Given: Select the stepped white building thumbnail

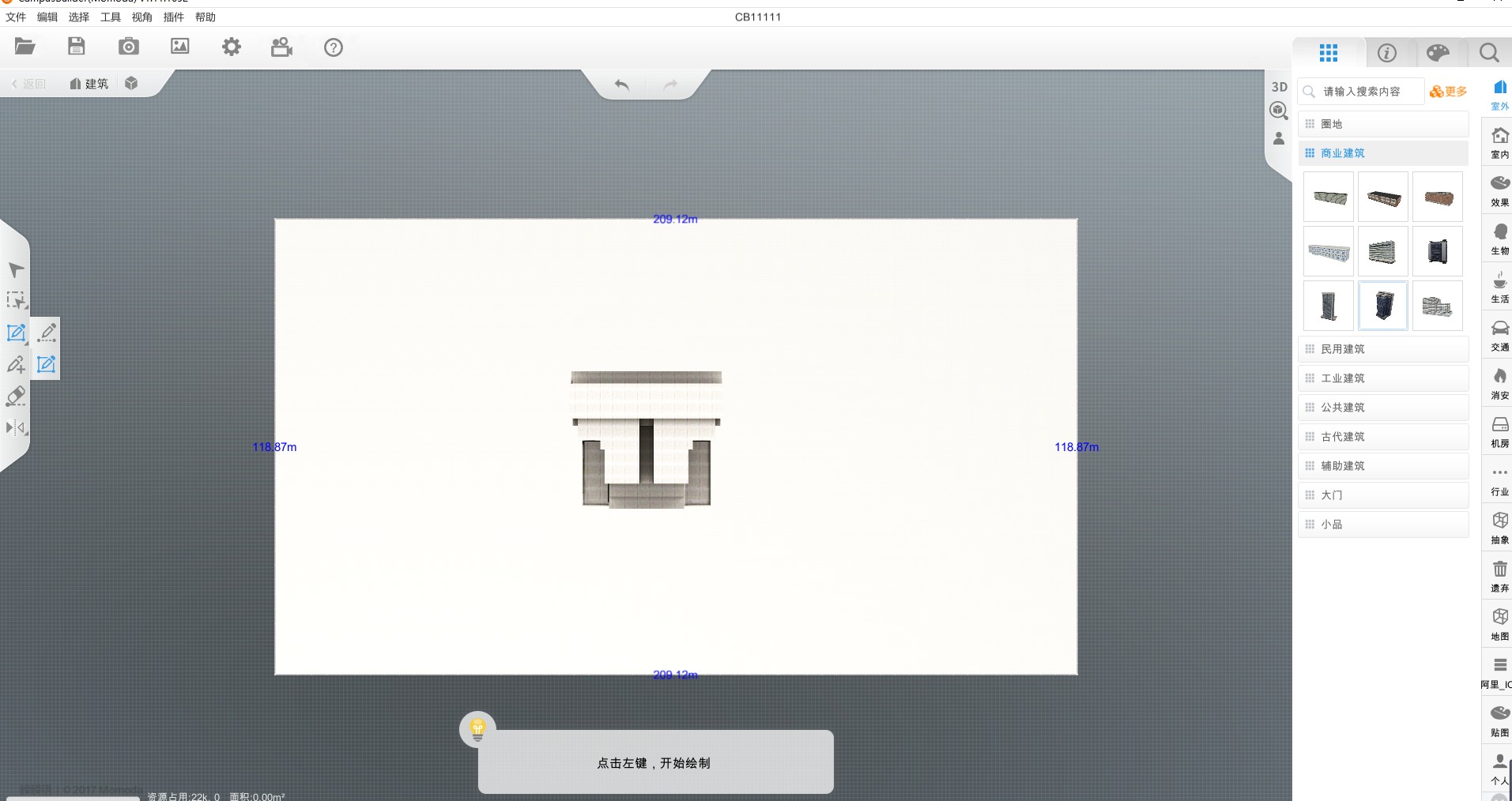Looking at the screenshot, I should coord(1438,306).
